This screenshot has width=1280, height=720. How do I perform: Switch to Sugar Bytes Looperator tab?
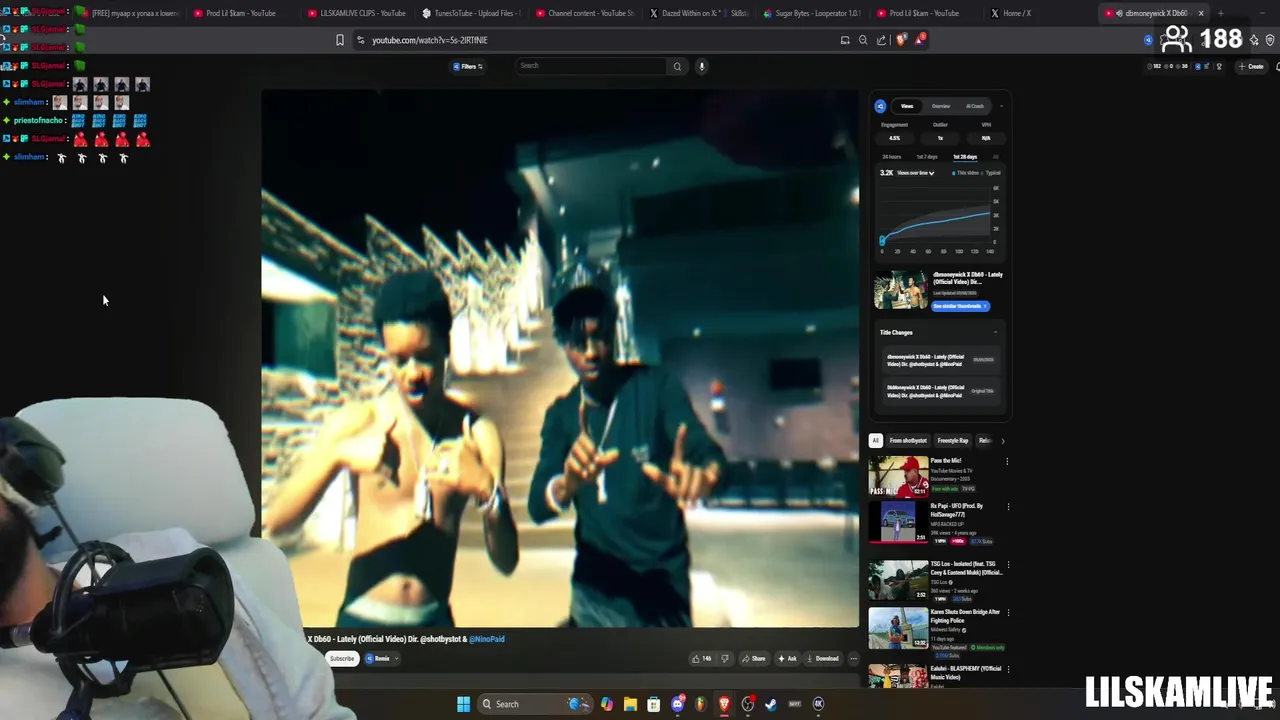(812, 13)
